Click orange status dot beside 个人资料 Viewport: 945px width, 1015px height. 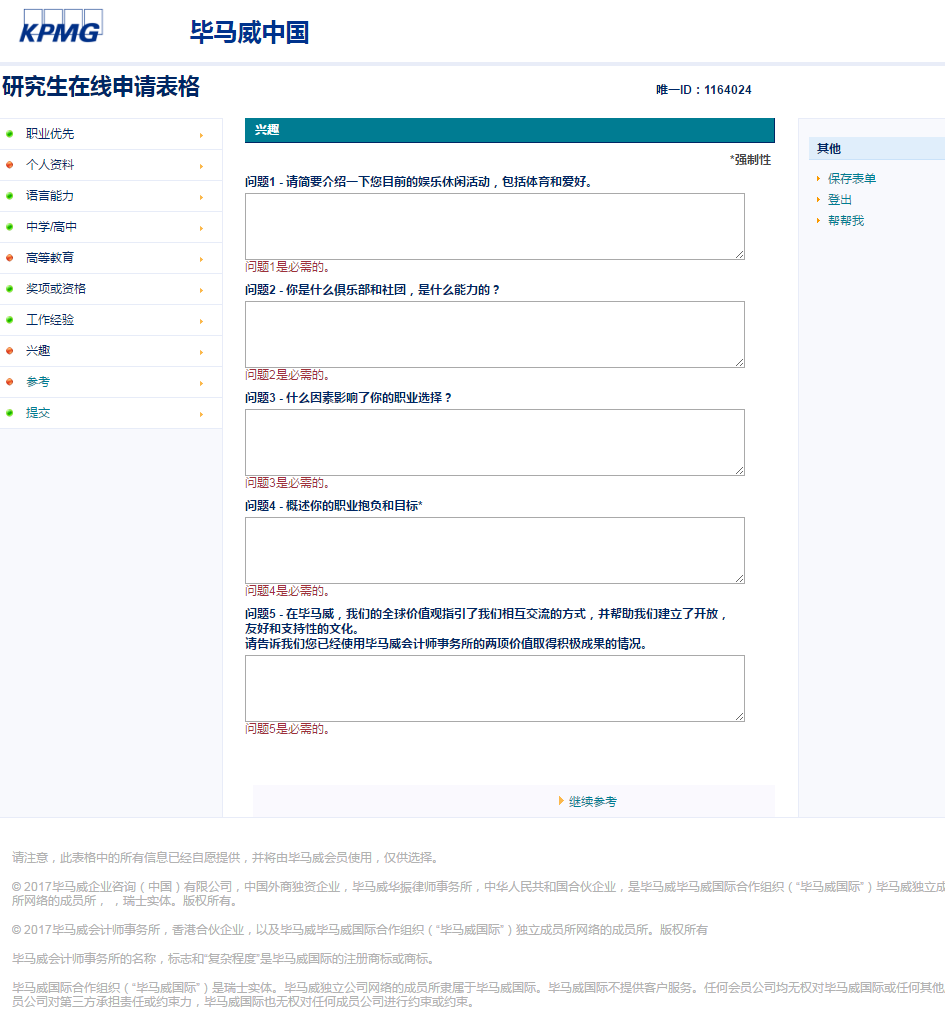10,165
